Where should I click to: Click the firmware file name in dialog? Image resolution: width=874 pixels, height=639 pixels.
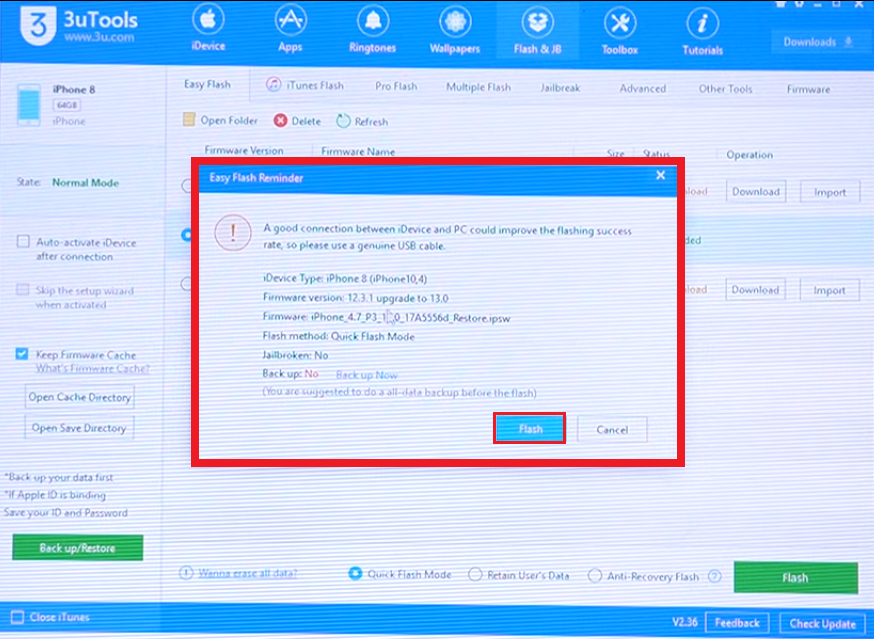point(410,317)
